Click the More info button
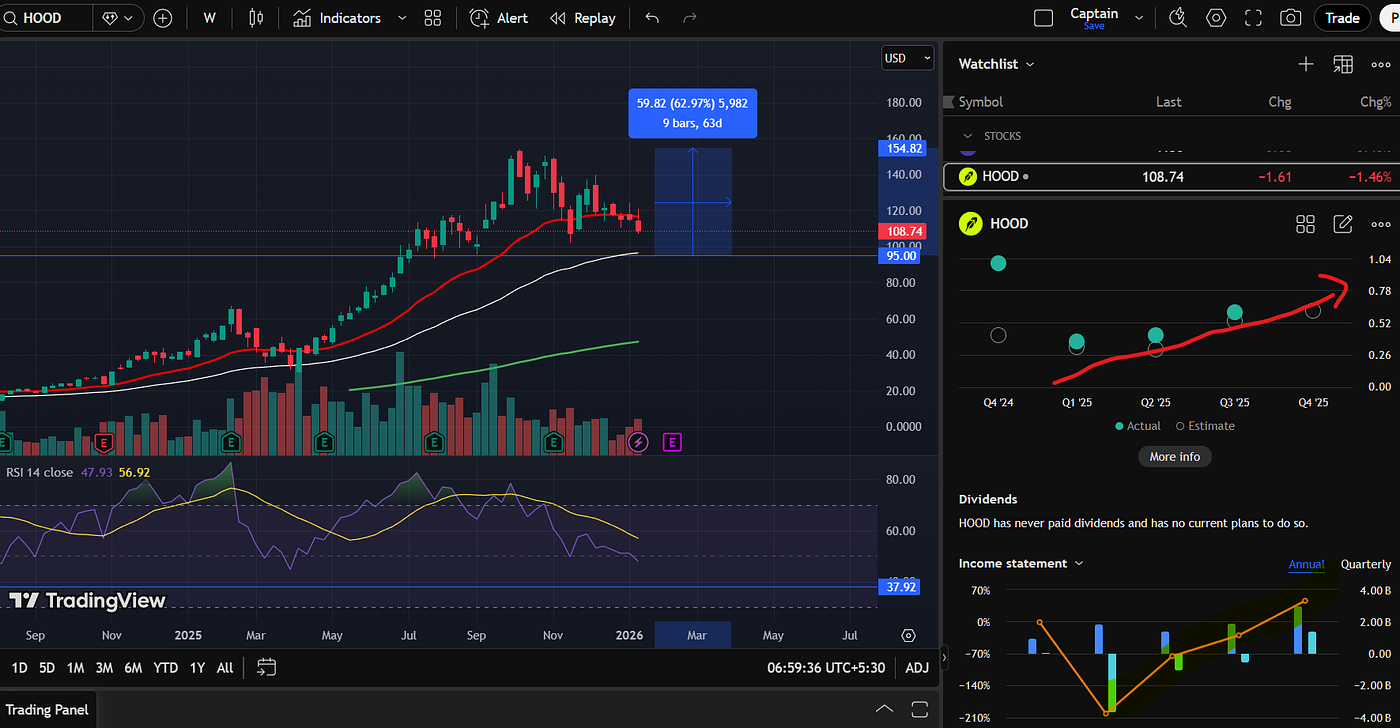 point(1175,456)
